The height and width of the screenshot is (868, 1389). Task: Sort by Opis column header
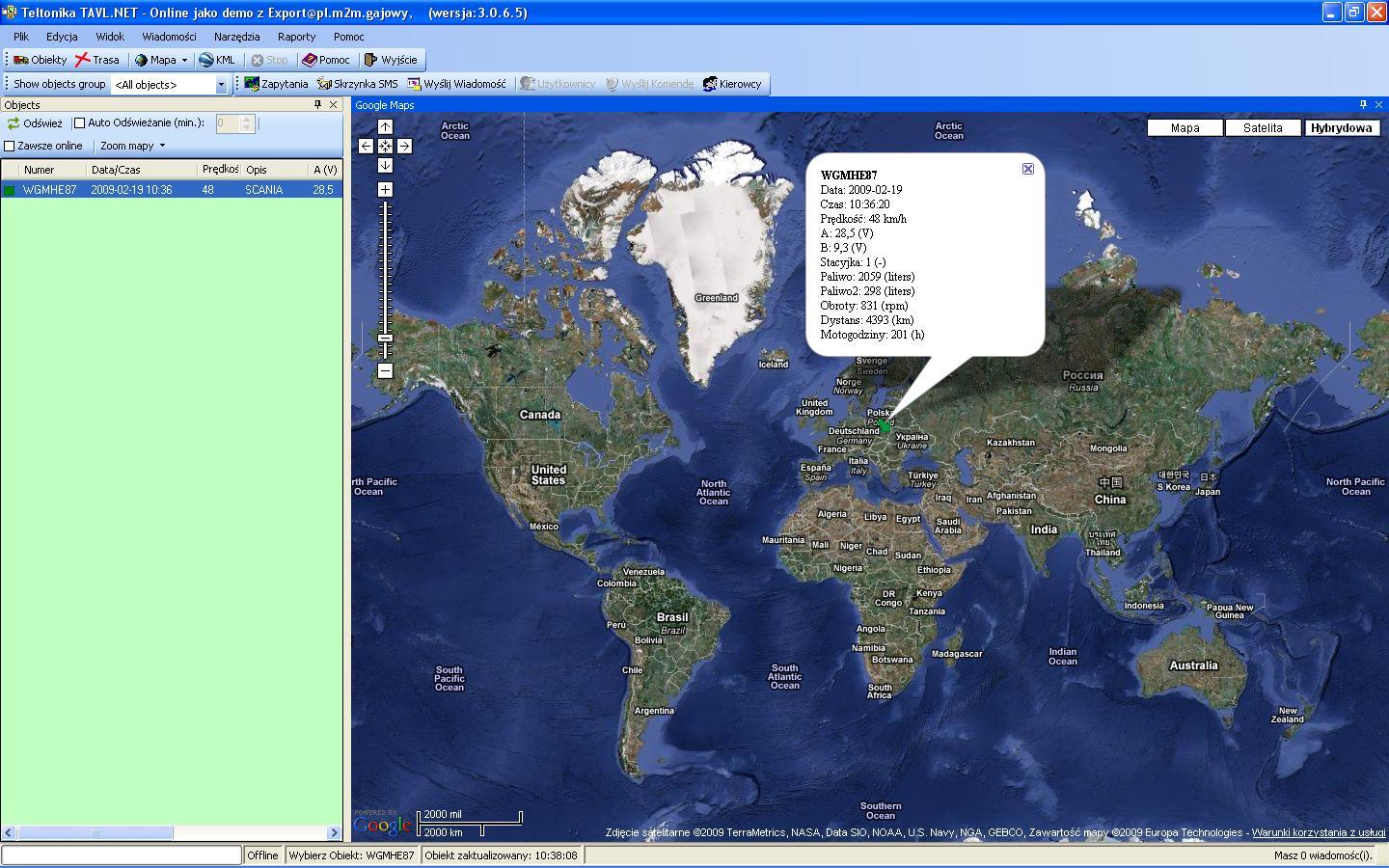(x=275, y=170)
